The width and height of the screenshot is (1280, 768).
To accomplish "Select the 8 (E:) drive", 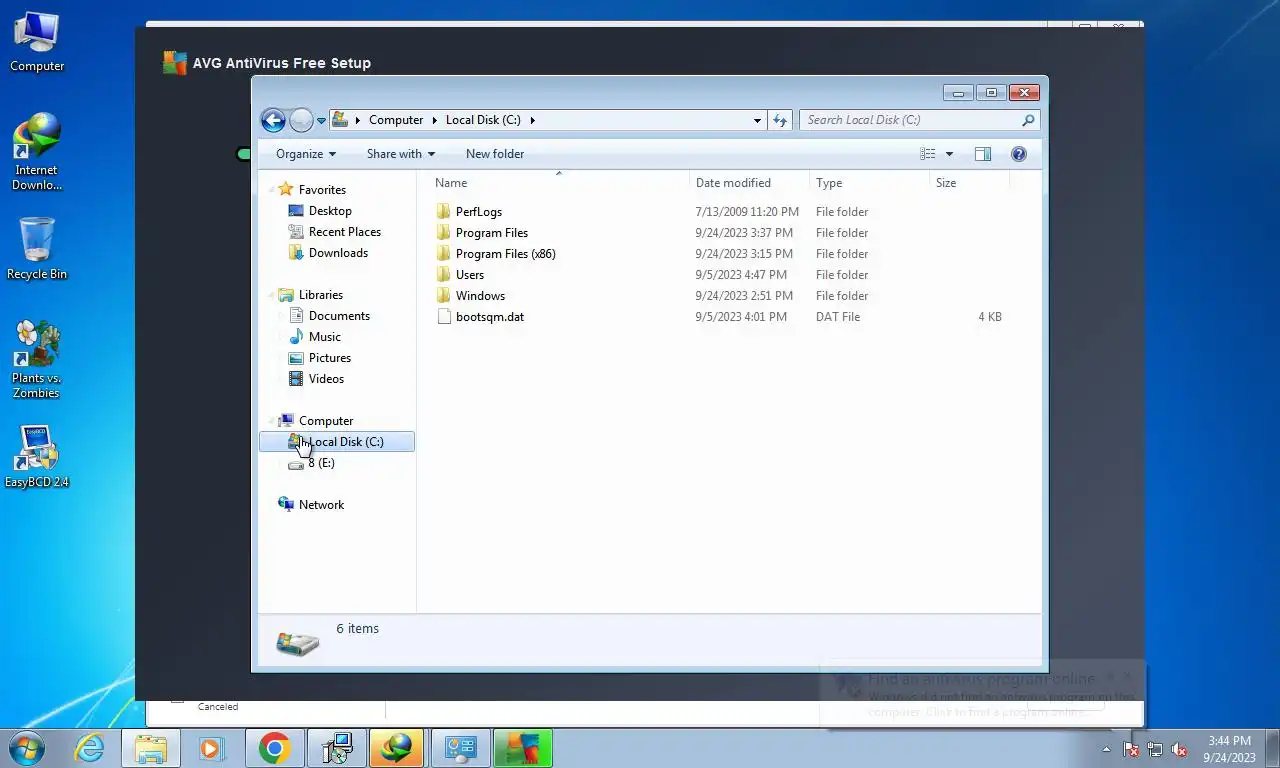I will [x=321, y=463].
